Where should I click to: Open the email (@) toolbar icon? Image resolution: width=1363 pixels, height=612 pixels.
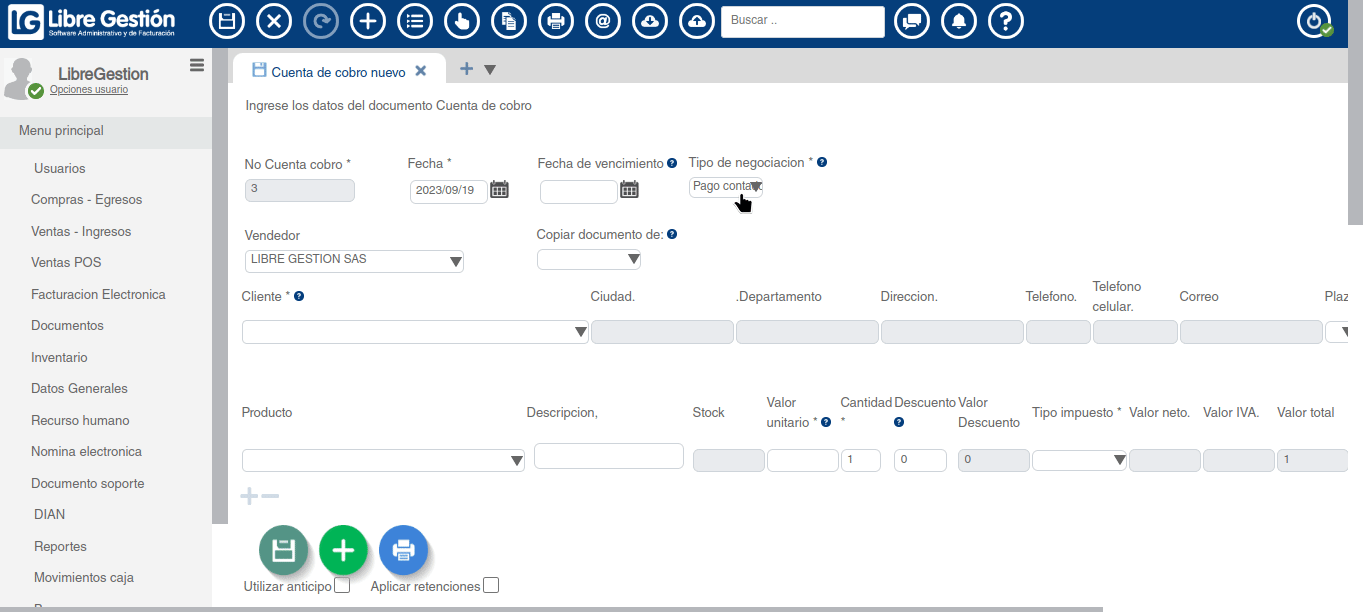[x=602, y=20]
